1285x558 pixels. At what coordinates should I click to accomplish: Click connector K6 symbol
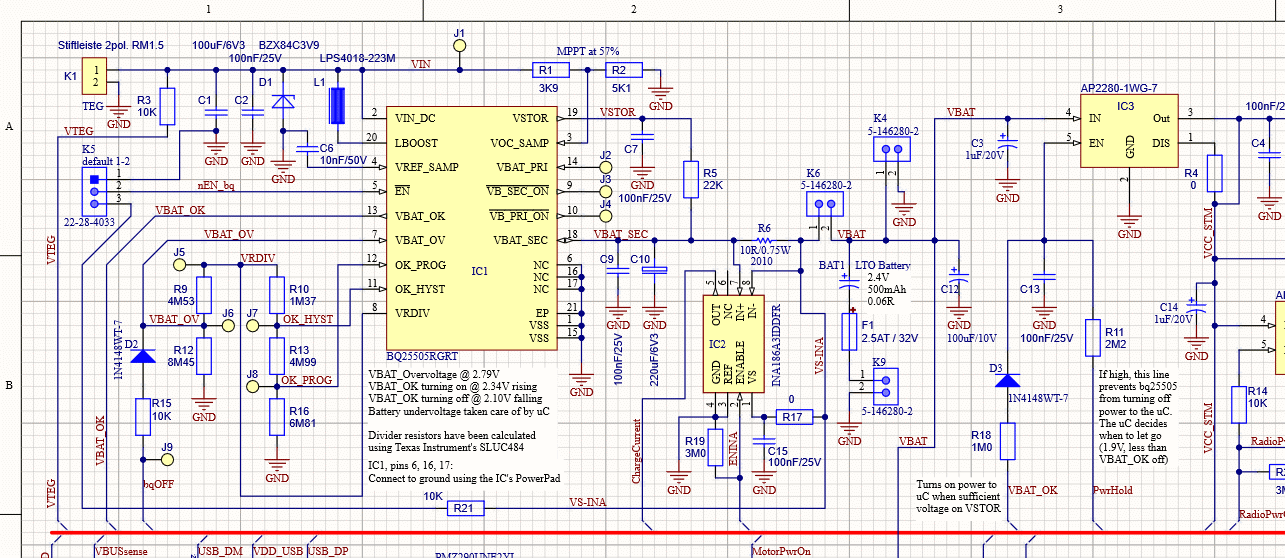pos(824,204)
